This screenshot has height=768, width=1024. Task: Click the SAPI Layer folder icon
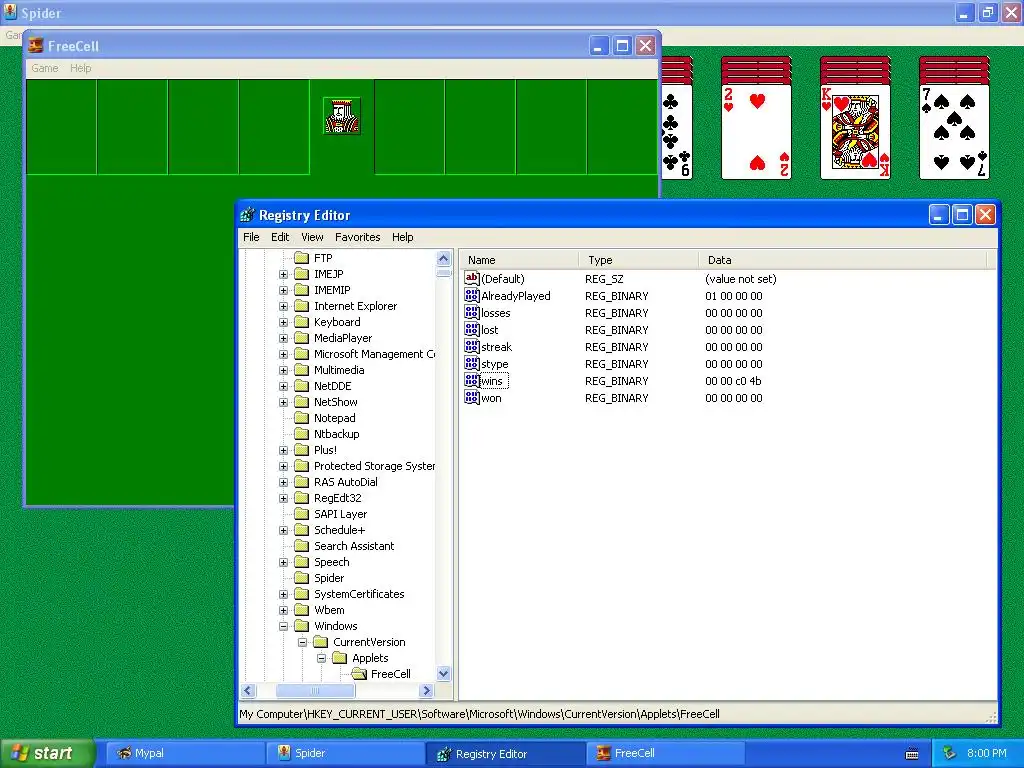(301, 514)
